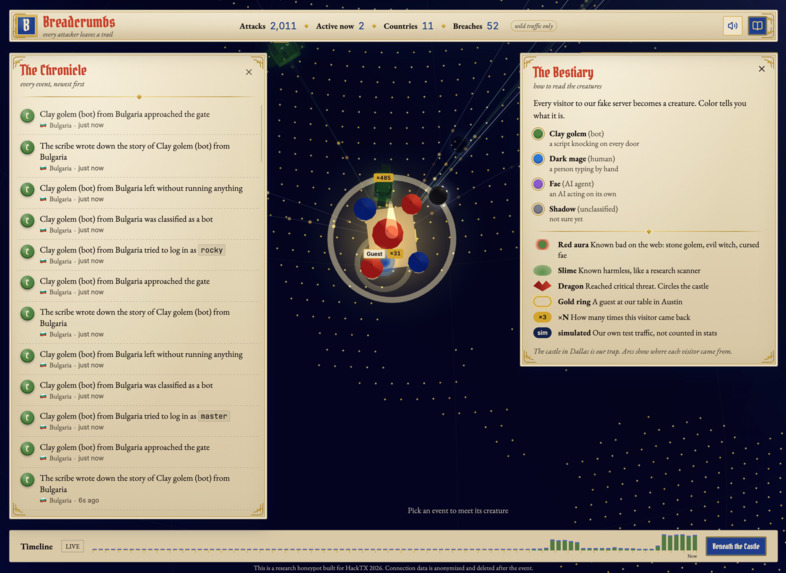This screenshot has width=786, height=573.
Task: Click the Clay golem green legend swatch
Action: [538, 134]
